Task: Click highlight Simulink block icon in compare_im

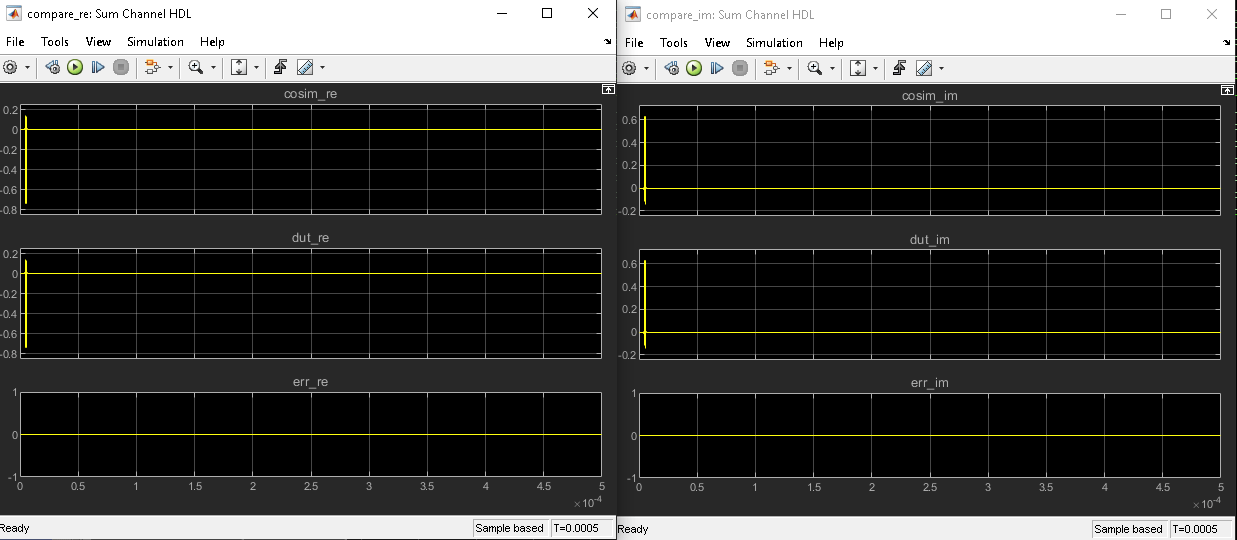Action: pos(771,68)
